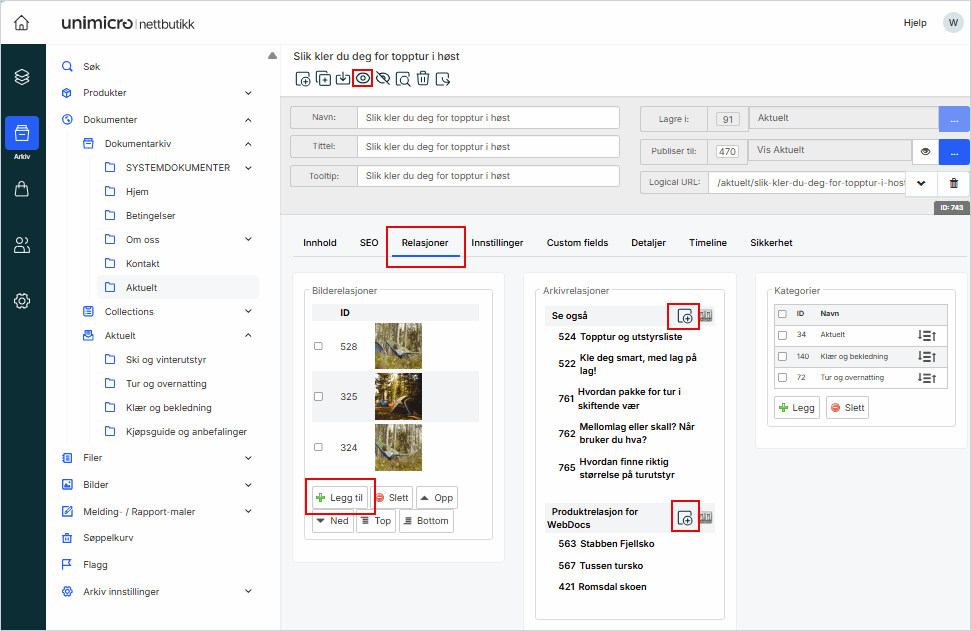Image resolution: width=971 pixels, height=631 pixels.
Task: Click the duplicate document icon in the toolbar
Action: (x=323, y=78)
